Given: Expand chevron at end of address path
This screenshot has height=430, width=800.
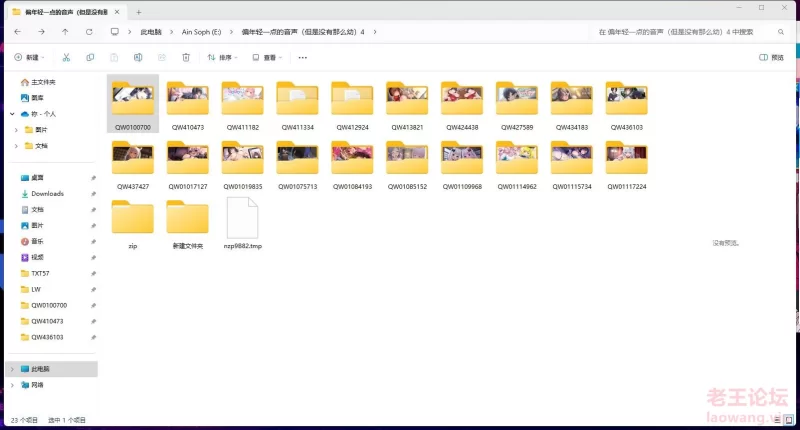Looking at the screenshot, I should coord(375,32).
